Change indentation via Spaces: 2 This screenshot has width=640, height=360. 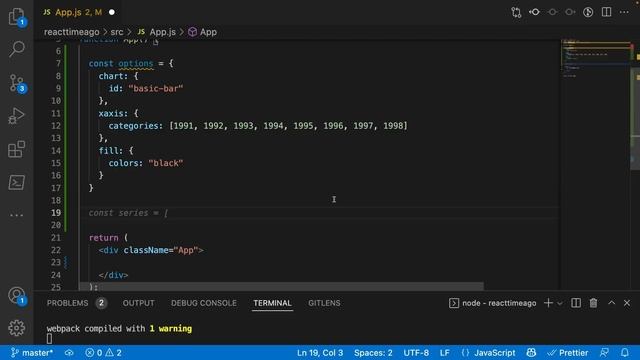click(373, 353)
